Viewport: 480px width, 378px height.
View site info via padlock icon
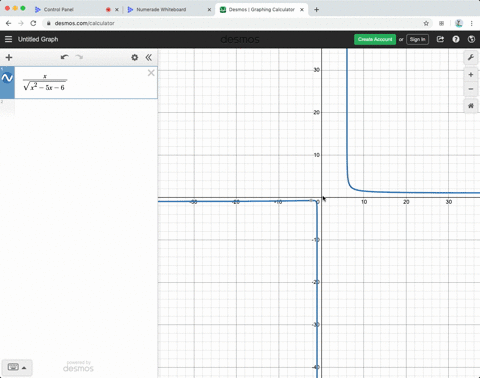pos(49,23)
